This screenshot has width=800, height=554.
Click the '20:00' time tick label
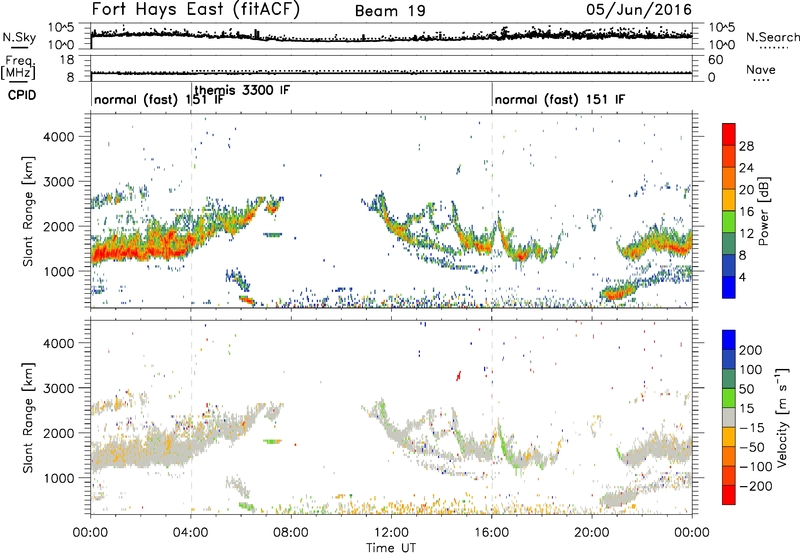pyautogui.click(x=592, y=533)
